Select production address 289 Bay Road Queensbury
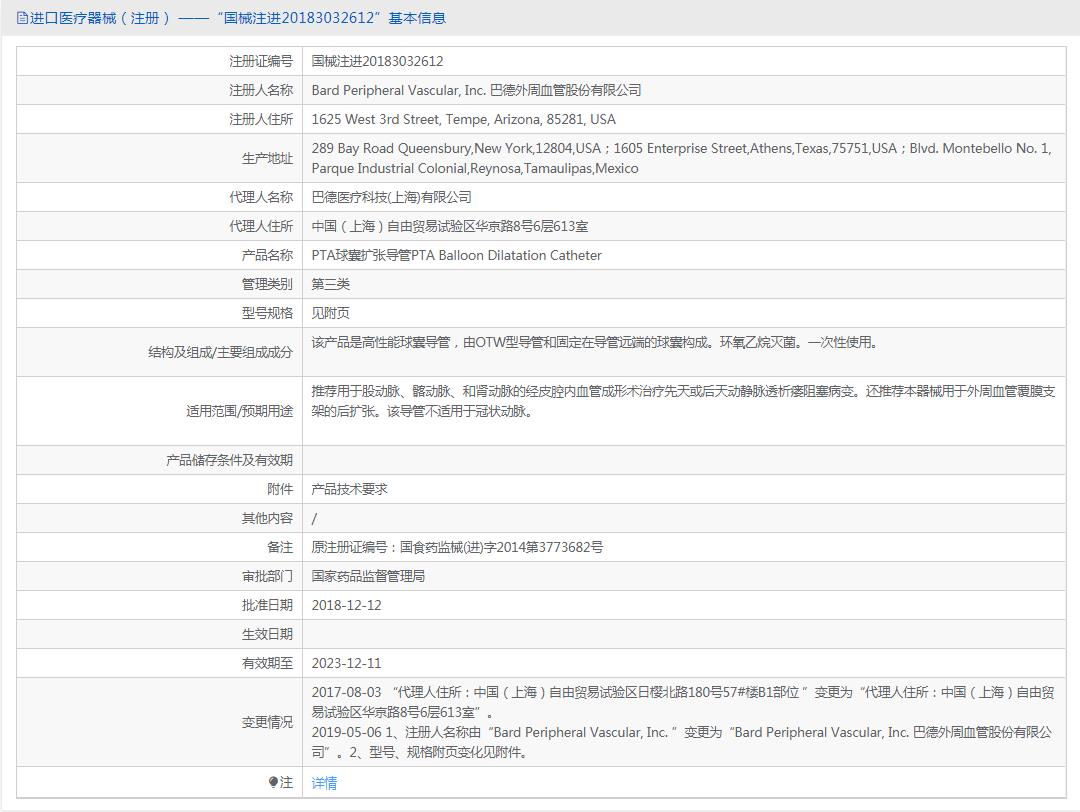The width and height of the screenshot is (1080, 812). [x=681, y=158]
